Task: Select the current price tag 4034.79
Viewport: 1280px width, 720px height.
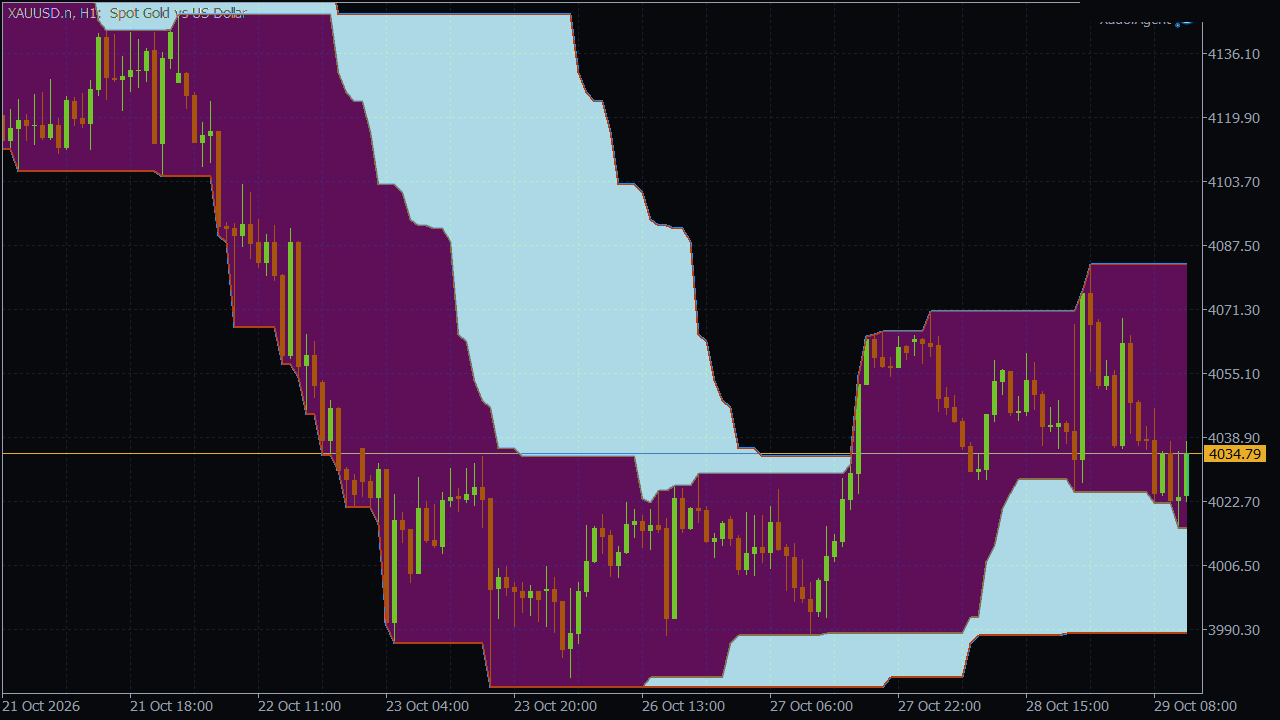Action: 1236,454
